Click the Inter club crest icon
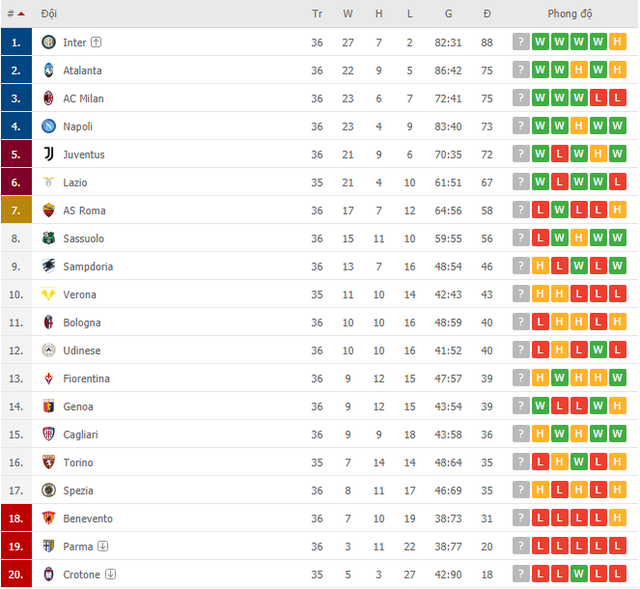 pyautogui.click(x=49, y=42)
